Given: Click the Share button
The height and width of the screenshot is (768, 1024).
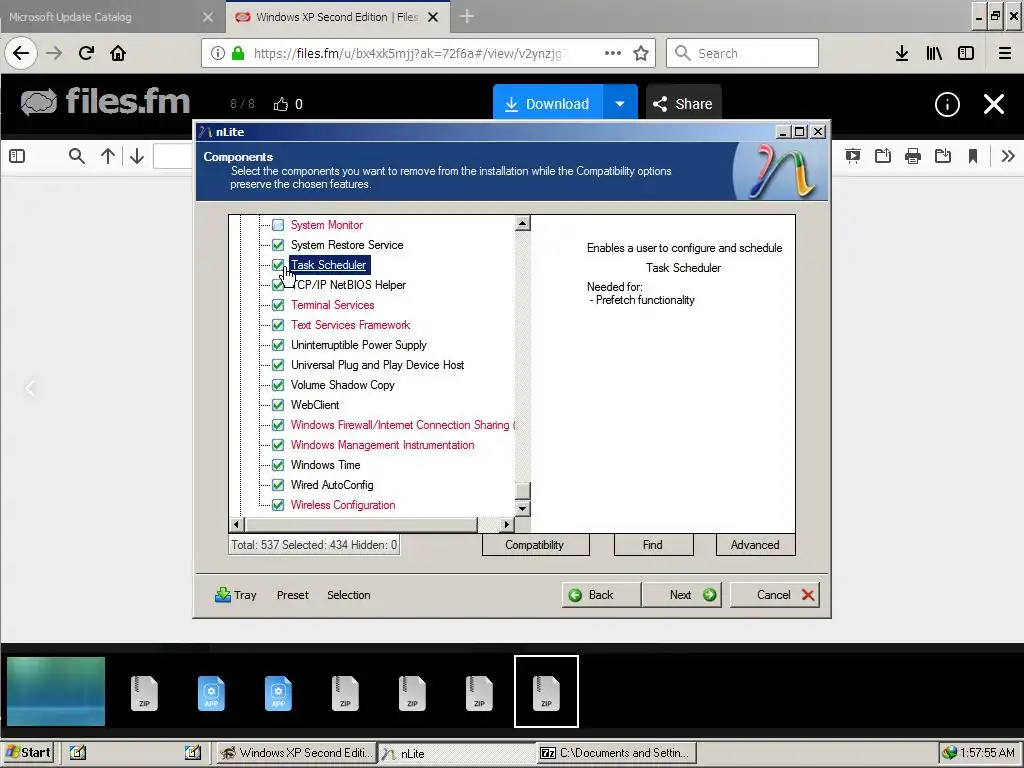Looking at the screenshot, I should (683, 104).
